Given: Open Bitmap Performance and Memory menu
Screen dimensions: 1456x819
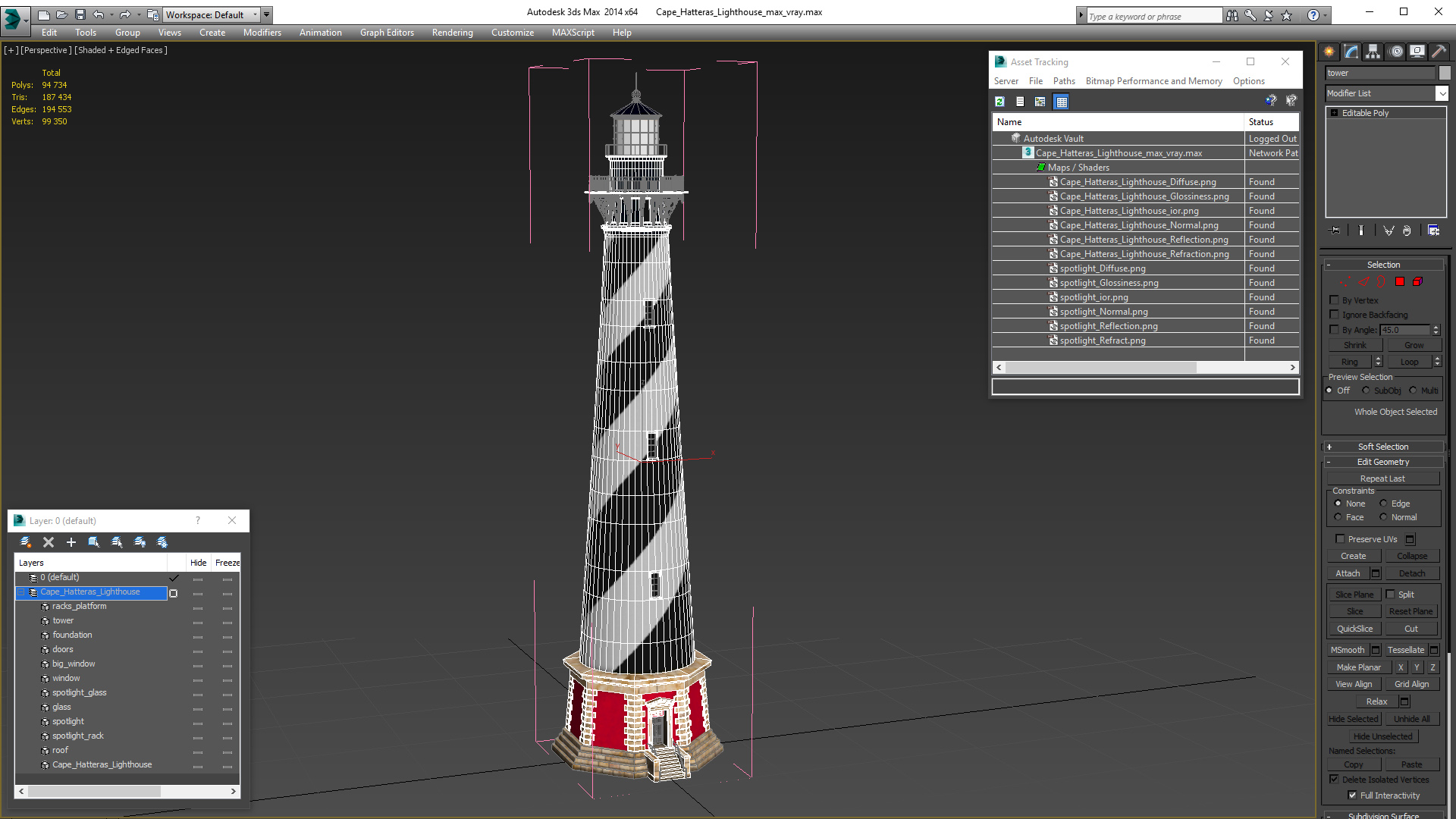Looking at the screenshot, I should pos(1153,81).
